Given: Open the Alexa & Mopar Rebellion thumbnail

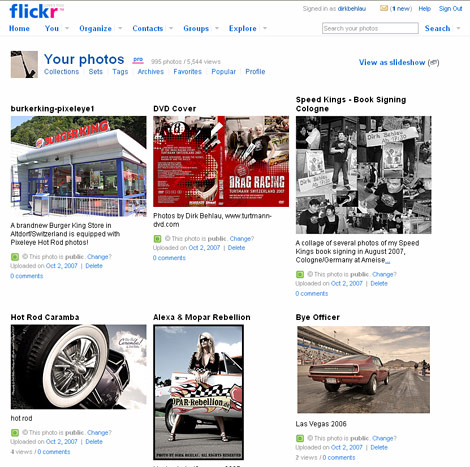Looking at the screenshot, I should pyautogui.click(x=198, y=392).
